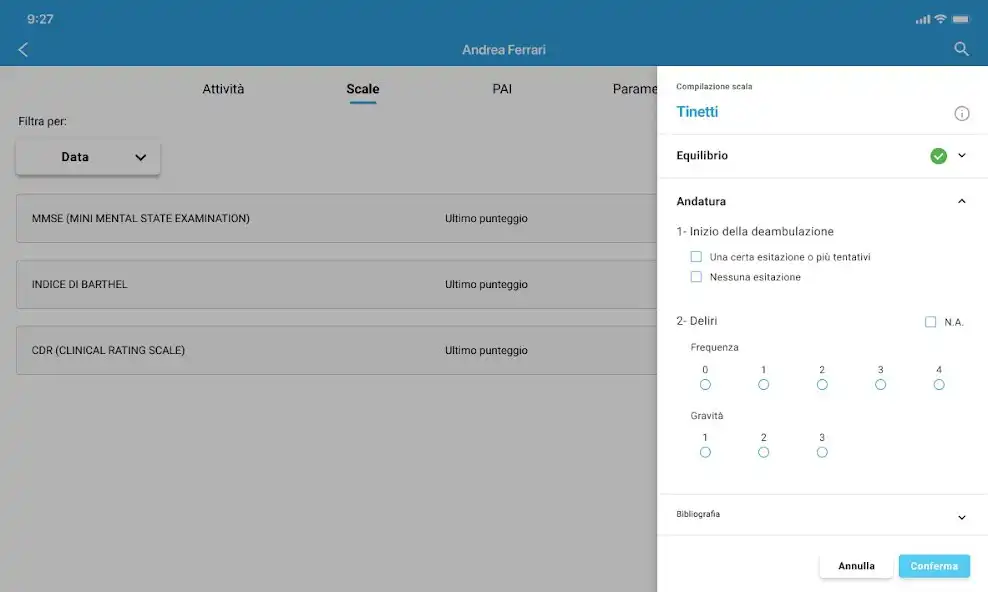Screen dimensions: 988x592
Task: Select Frequenza value 4
Action: (x=938, y=384)
